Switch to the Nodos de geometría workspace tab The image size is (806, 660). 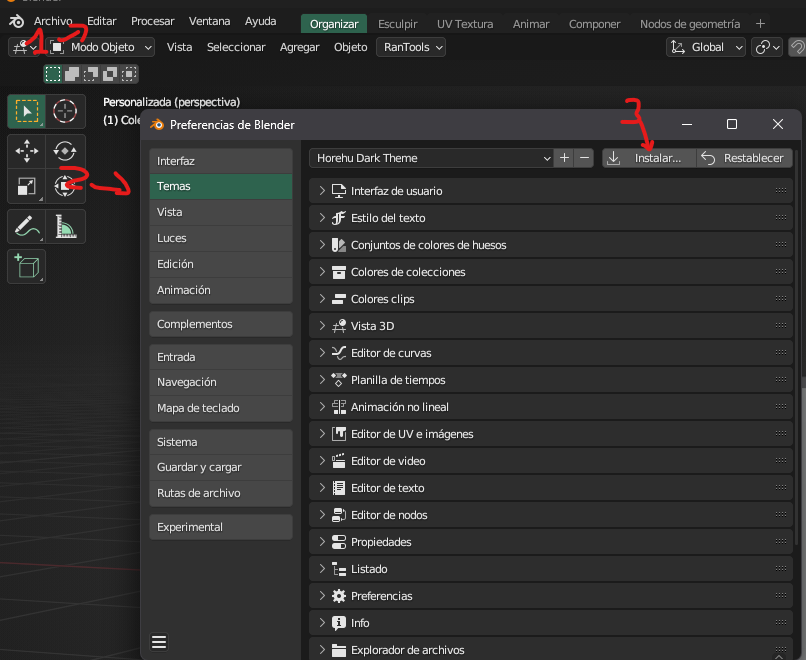pos(690,24)
